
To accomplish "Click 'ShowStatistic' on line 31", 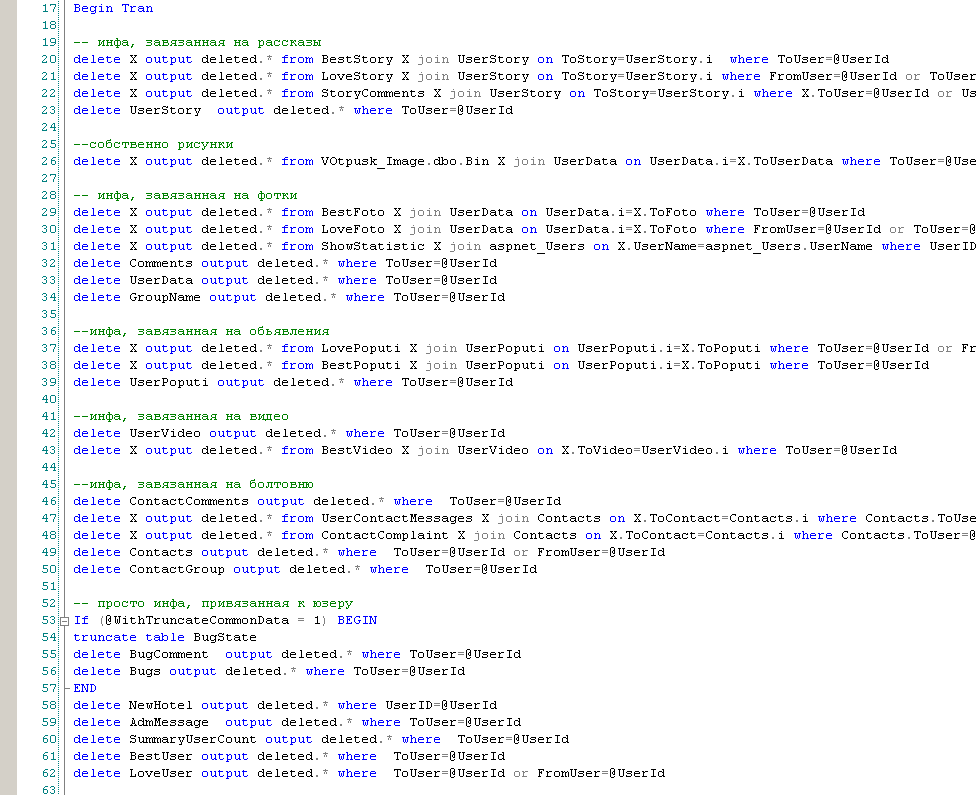I will pos(373,247).
